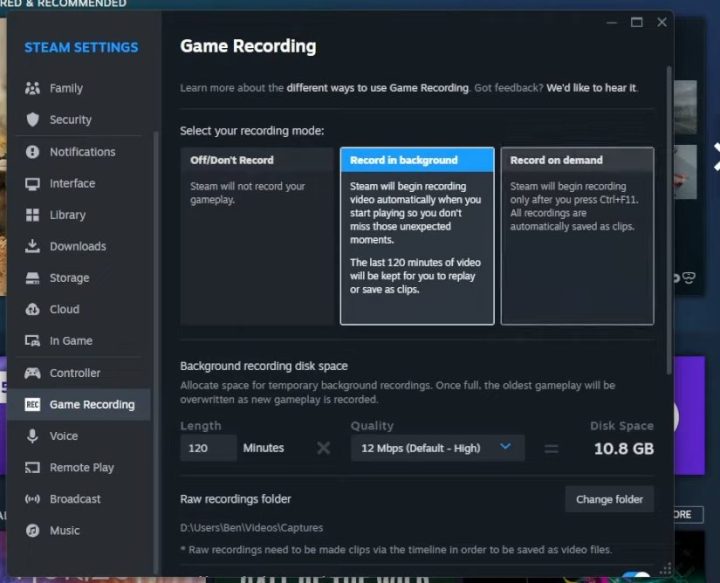Switch to Interface settings
This screenshot has height=583, width=720.
point(73,184)
